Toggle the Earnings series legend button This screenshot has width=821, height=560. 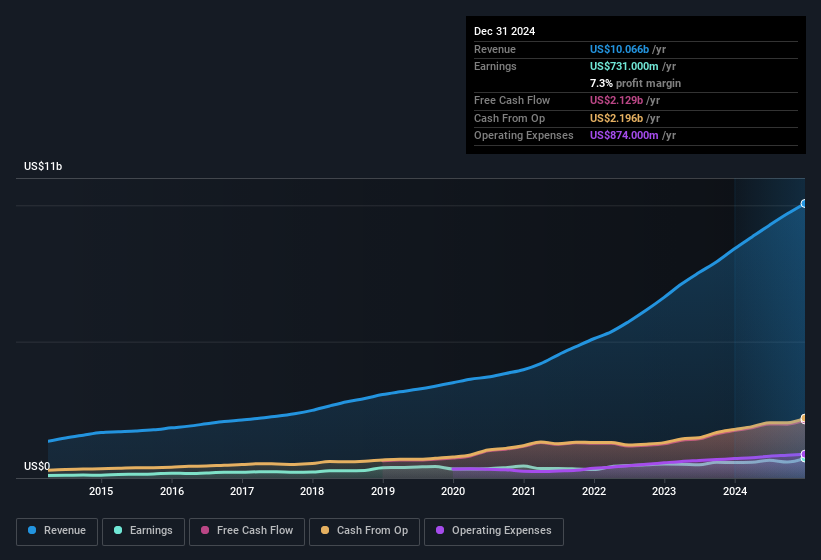pos(143,532)
